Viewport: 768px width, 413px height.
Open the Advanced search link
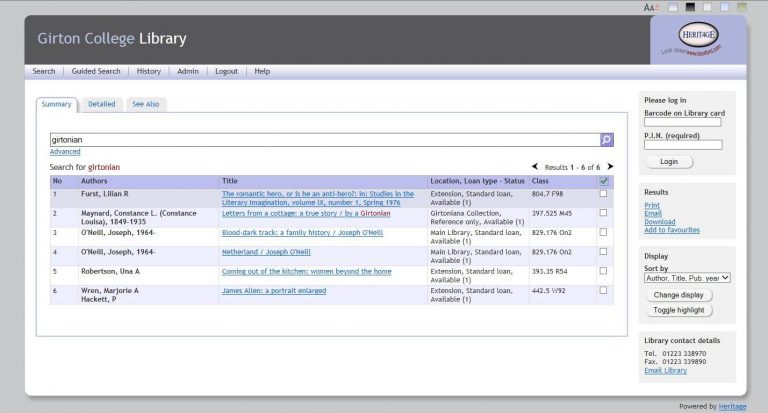(65, 152)
